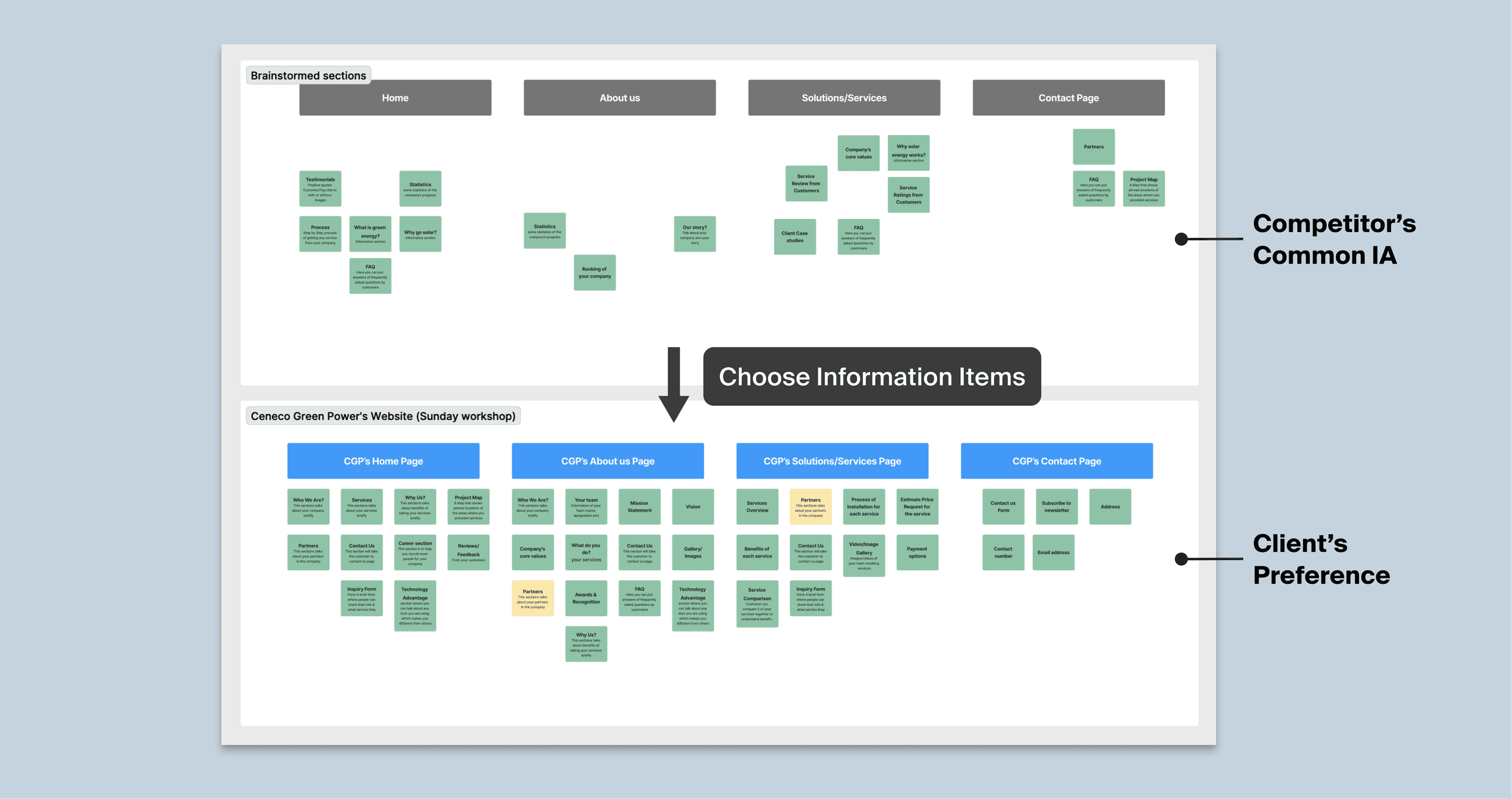Viewport: 1512px width, 799px height.
Task: Select the blue CGP's About us Page header
Action: 608,461
